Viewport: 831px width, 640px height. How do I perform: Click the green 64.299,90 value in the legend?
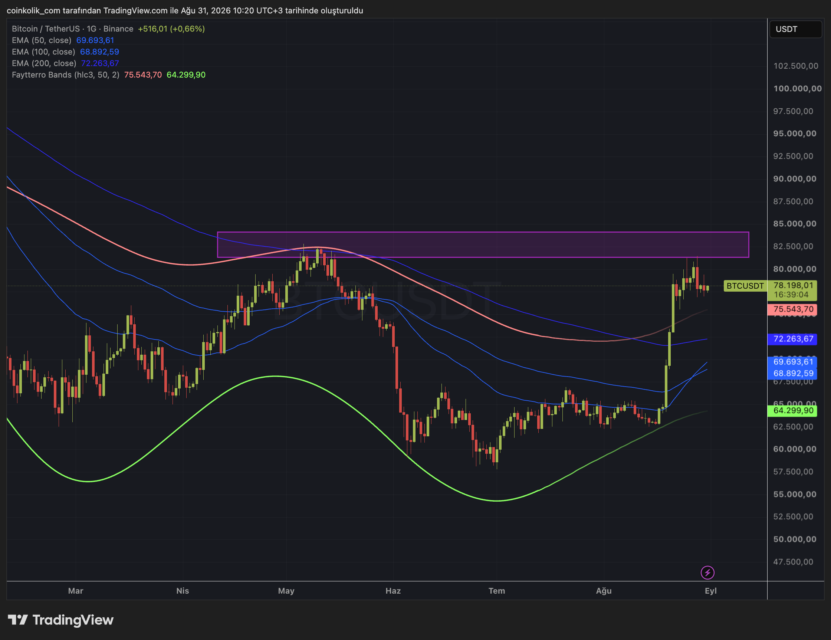(186, 75)
